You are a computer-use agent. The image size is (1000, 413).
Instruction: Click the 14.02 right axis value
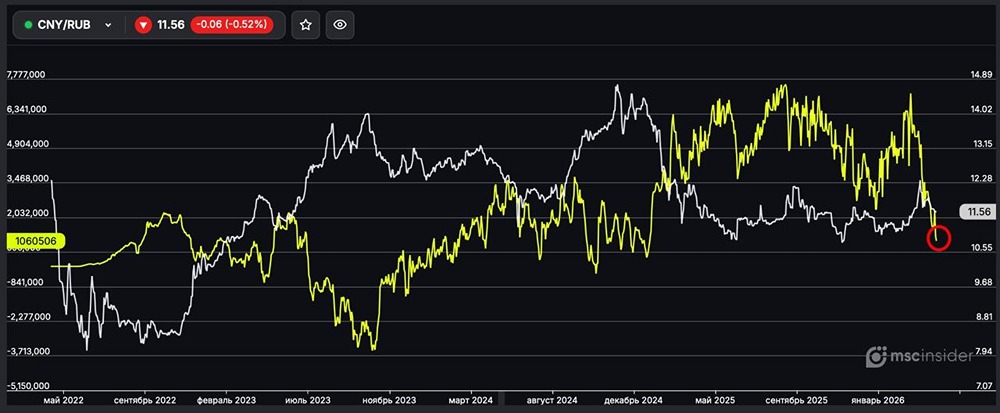tap(980, 109)
